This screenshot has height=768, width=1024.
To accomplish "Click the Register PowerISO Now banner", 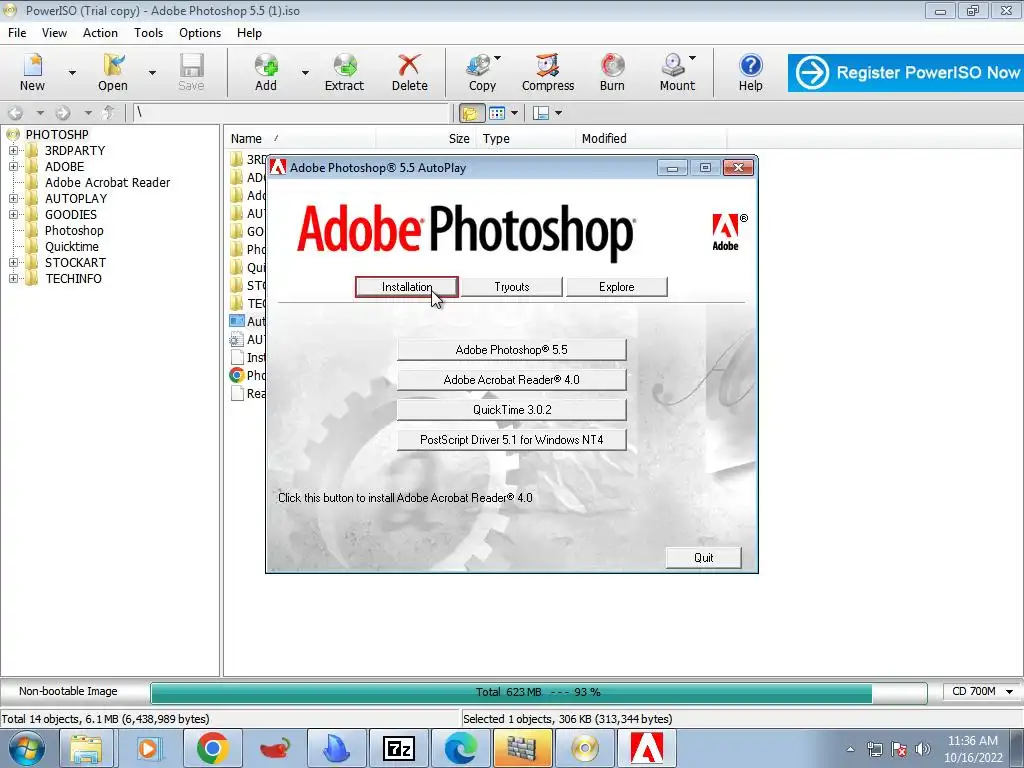I will (x=905, y=72).
